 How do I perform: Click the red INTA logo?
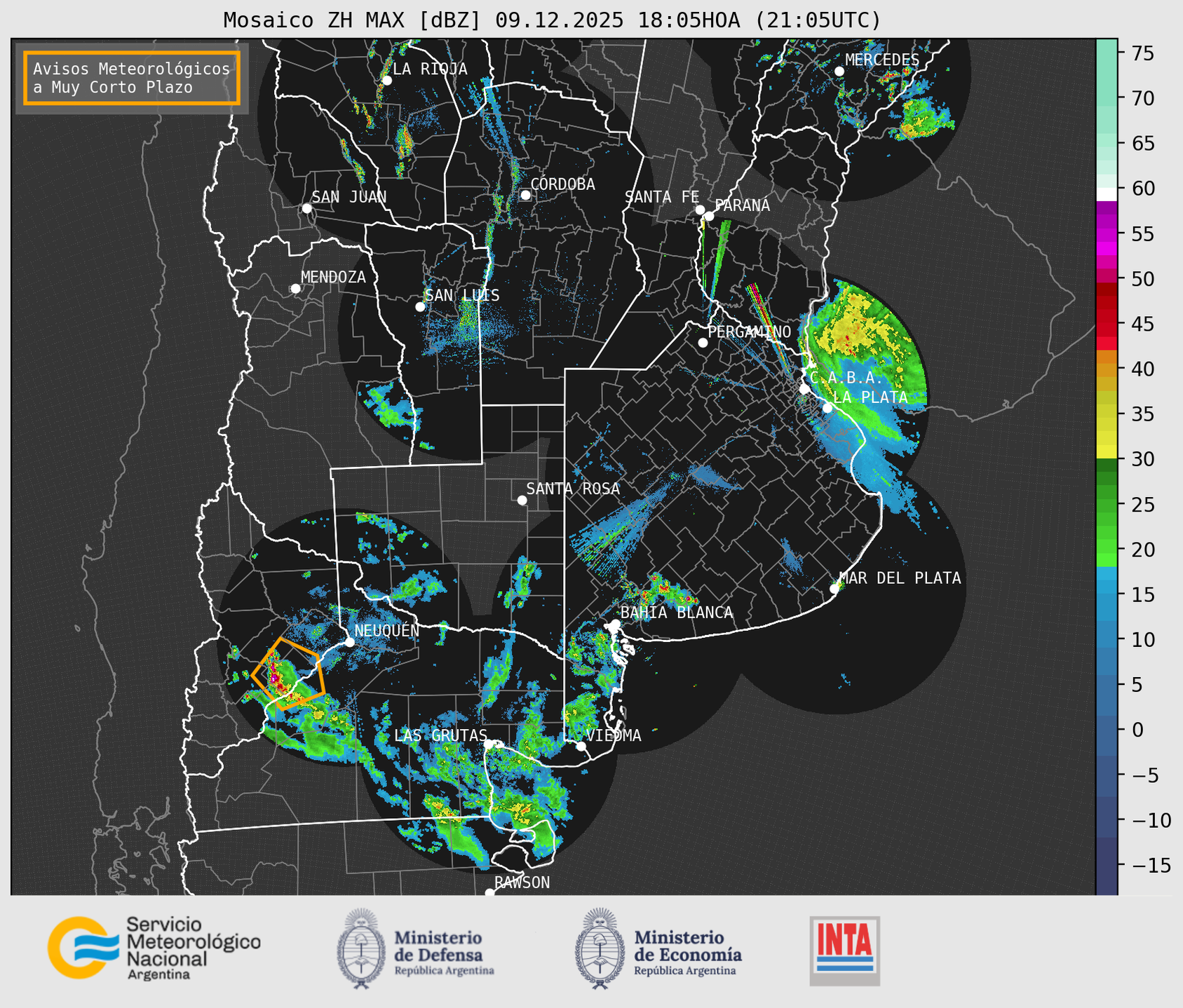(x=845, y=951)
